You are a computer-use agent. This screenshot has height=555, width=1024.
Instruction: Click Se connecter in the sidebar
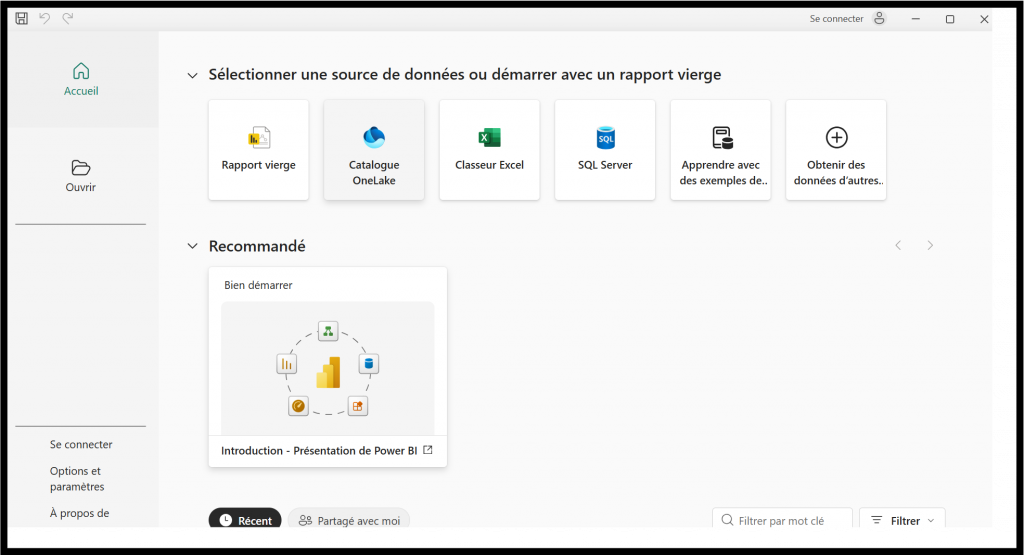click(81, 444)
